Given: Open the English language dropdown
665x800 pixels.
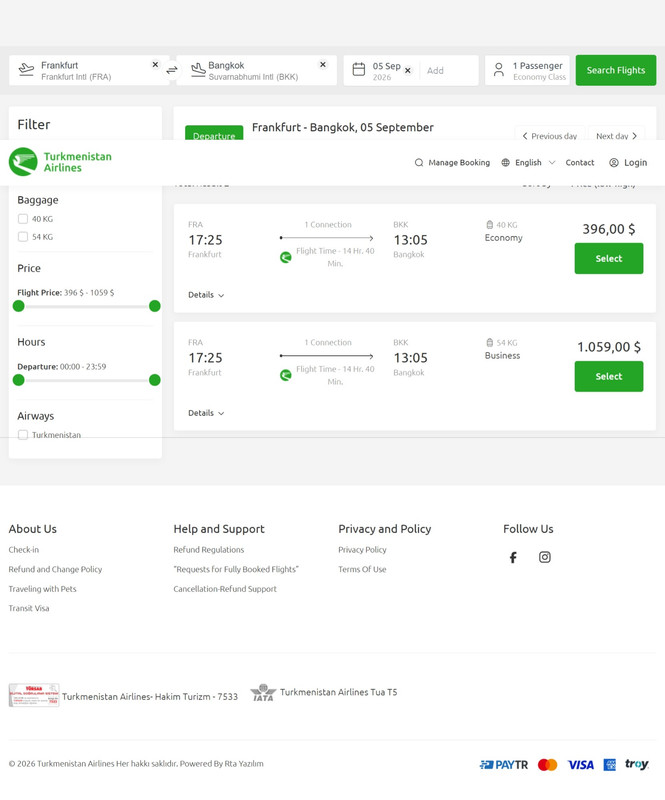Looking at the screenshot, I should pos(528,163).
